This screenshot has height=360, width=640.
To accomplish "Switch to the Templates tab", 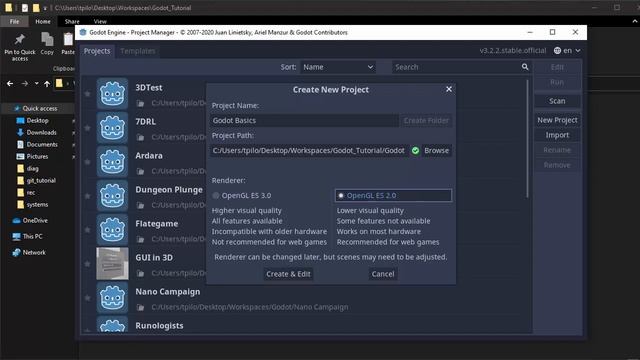I will (138, 51).
